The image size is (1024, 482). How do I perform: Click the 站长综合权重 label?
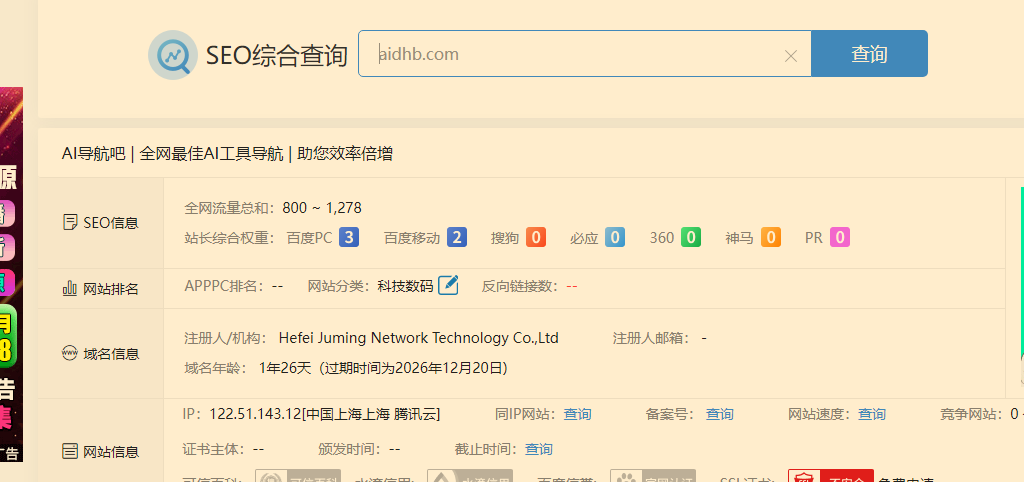[231, 238]
